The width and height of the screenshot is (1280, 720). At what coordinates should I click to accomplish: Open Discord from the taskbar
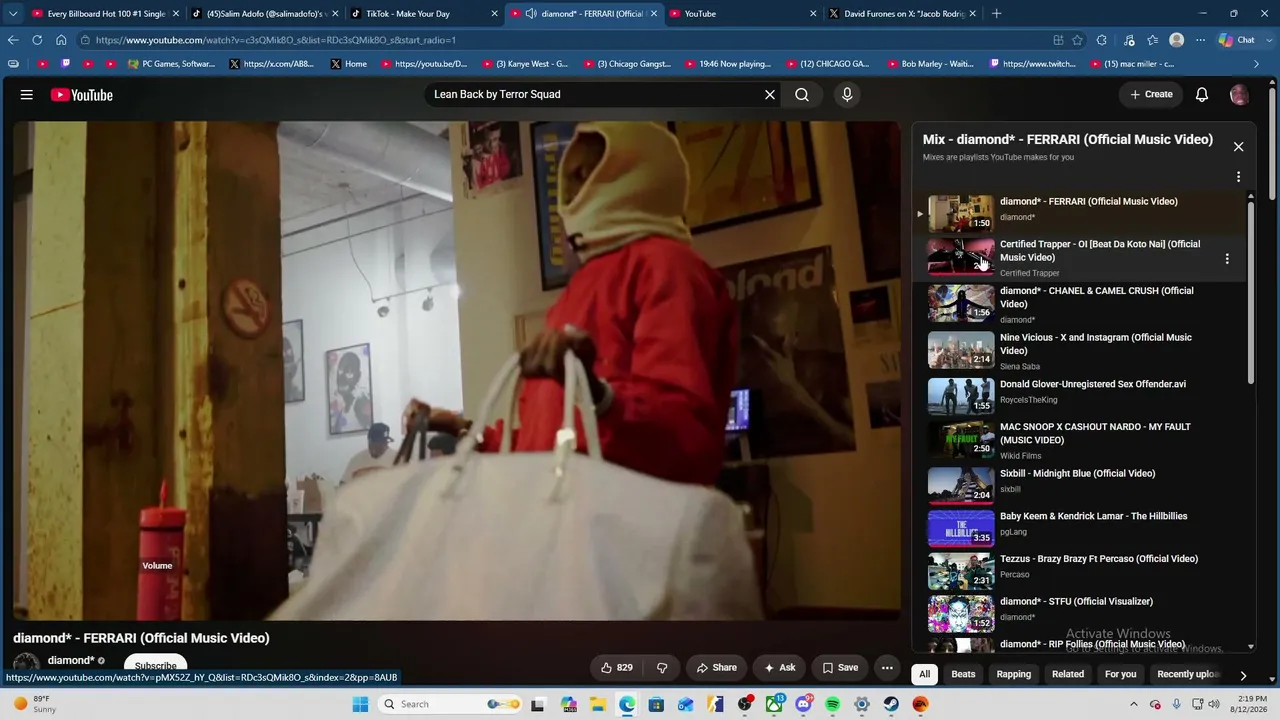(804, 704)
